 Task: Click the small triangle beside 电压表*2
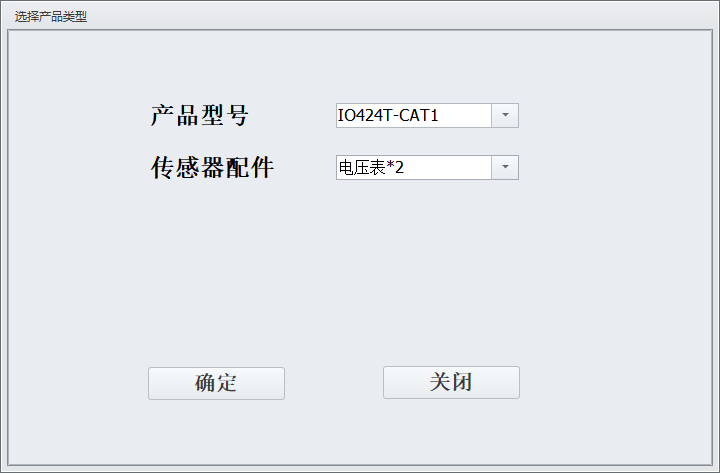pos(505,167)
